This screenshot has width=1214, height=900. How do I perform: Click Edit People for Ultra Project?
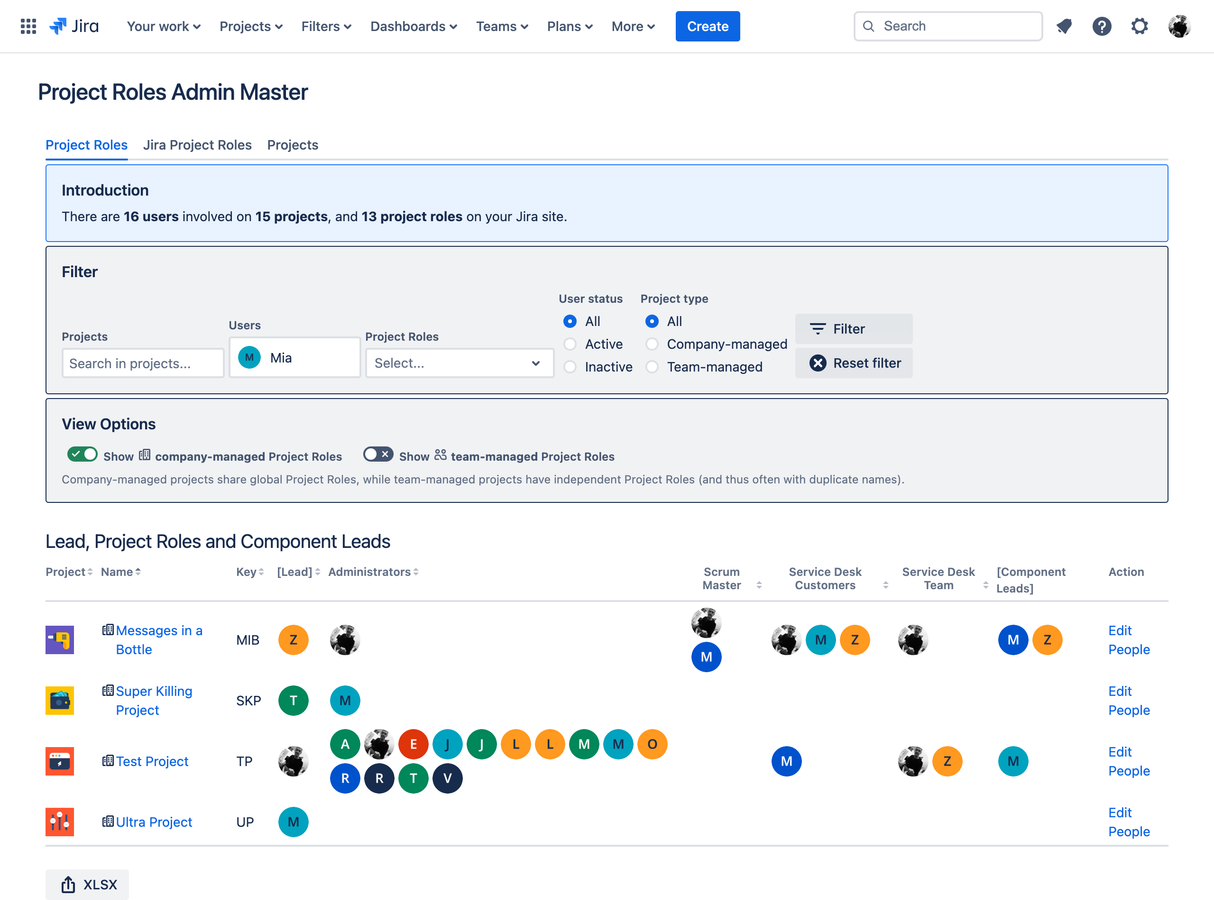1129,822
